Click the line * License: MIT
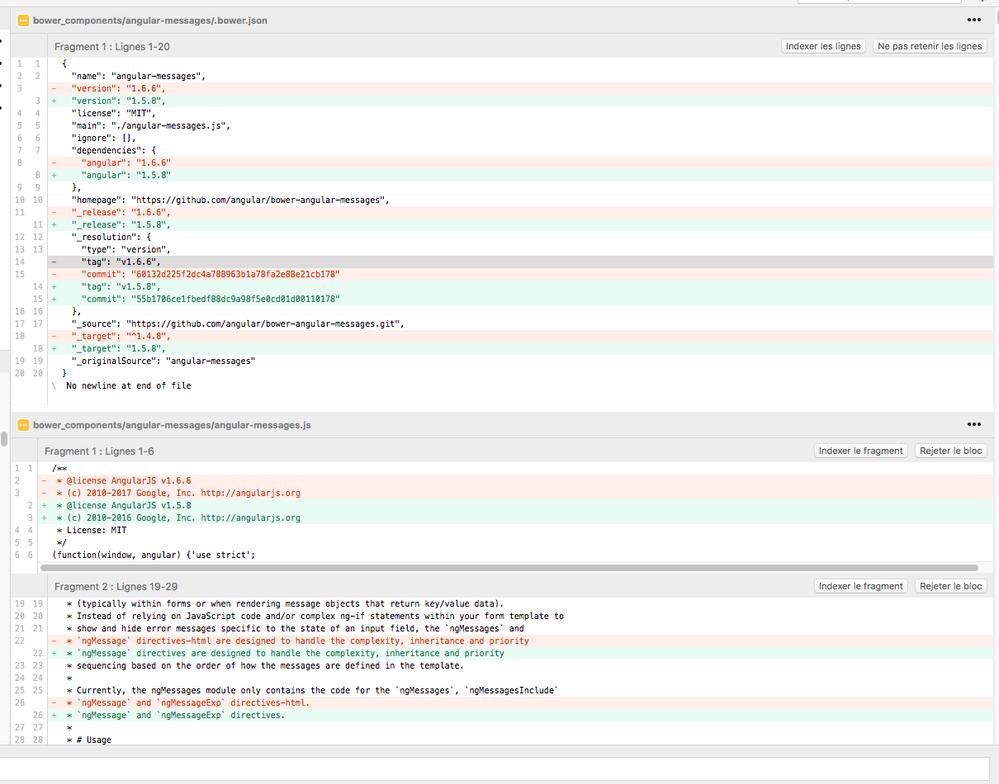 [515, 531]
